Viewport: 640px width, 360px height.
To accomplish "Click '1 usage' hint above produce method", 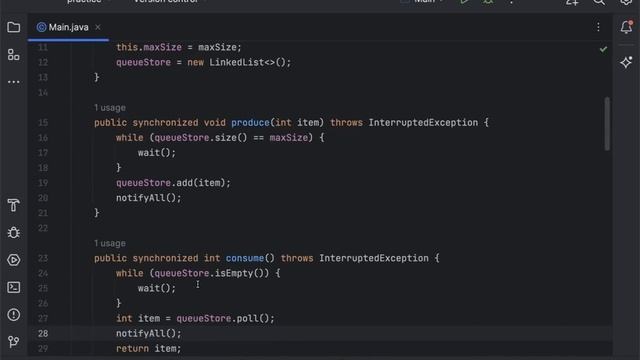I will [110, 108].
